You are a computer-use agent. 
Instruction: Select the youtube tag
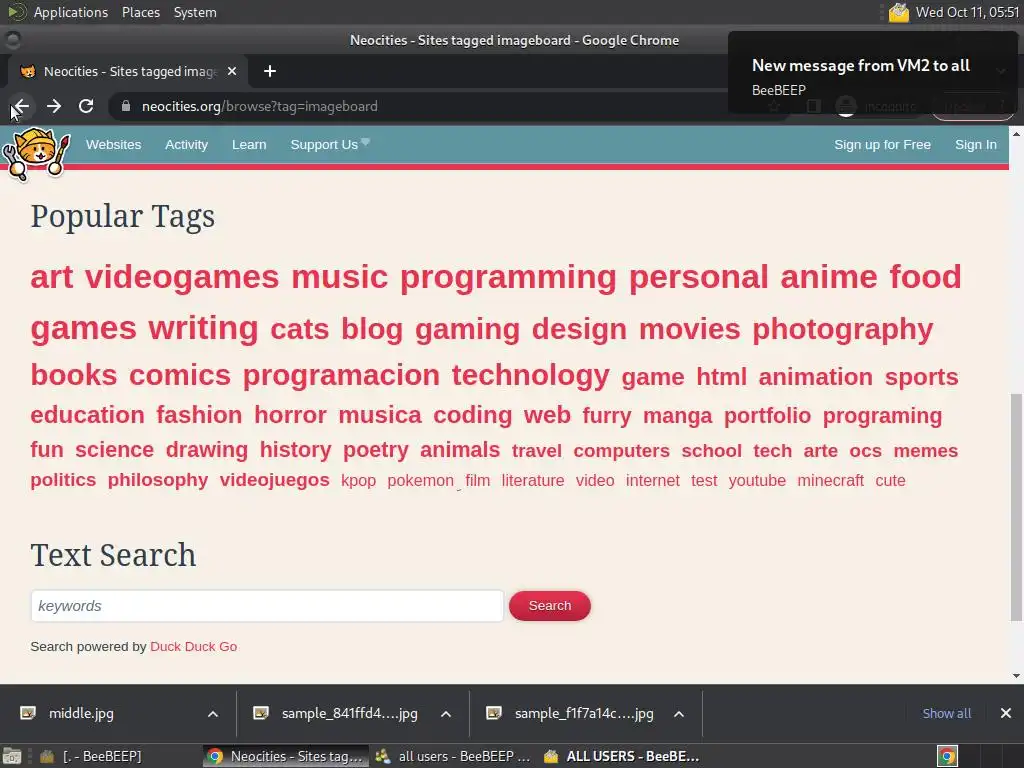click(x=757, y=481)
